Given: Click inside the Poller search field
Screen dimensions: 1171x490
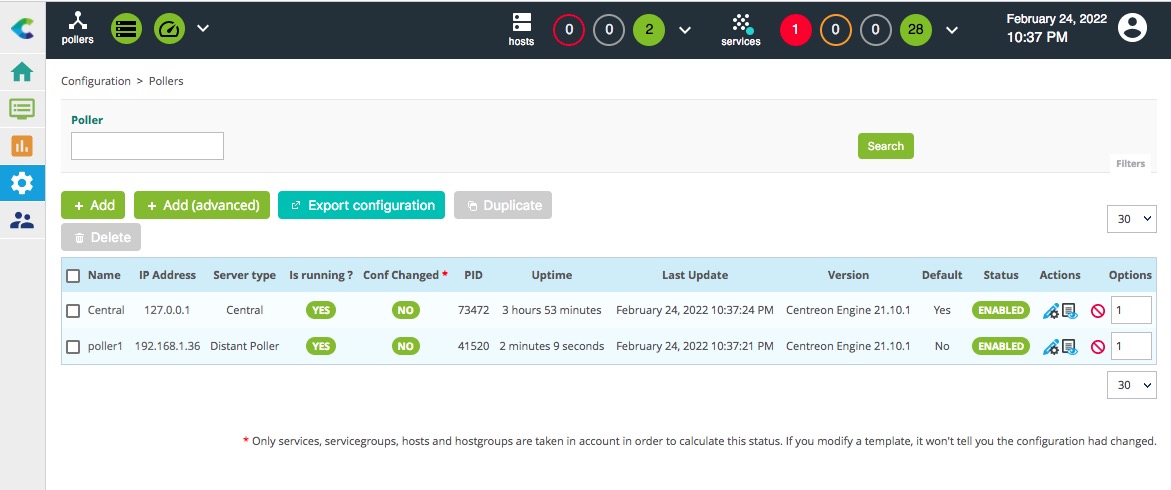Looking at the screenshot, I should [147, 146].
